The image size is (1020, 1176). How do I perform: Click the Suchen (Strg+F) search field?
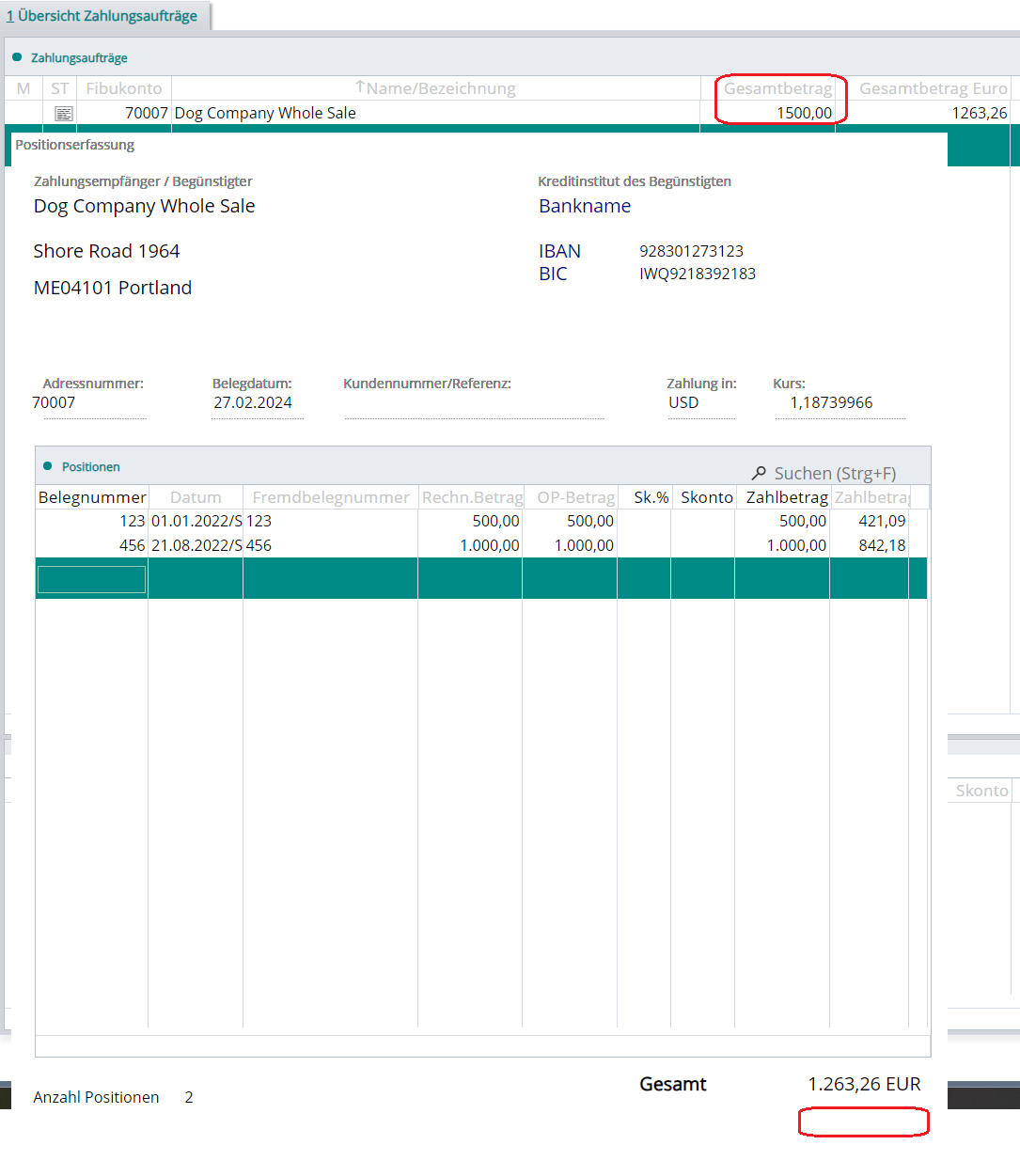pyautogui.click(x=835, y=473)
